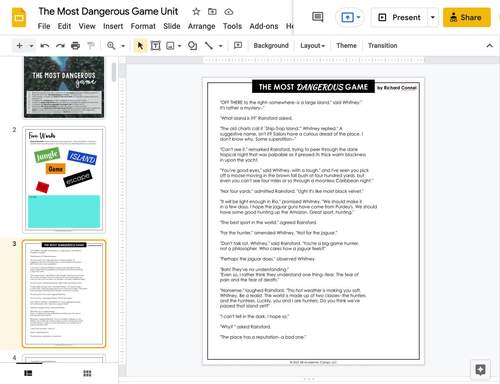Collapse the toolbar with the up chevron
This screenshot has width=500, height=384.
(489, 46)
